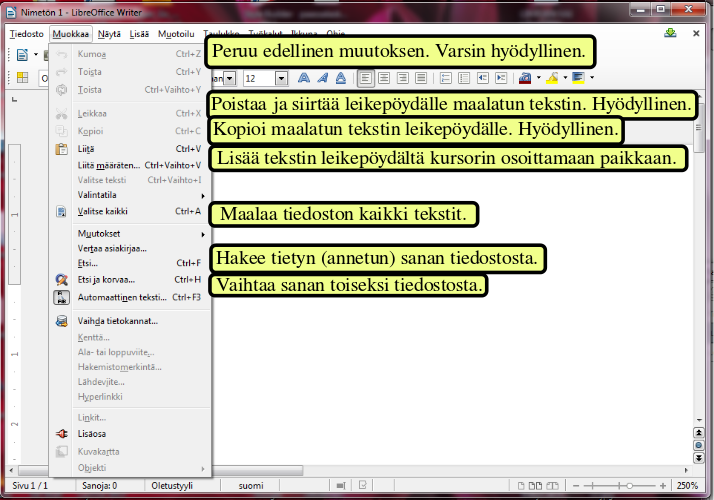Viewport: 714px width, 500px height.
Task: Open the Muotoilu menu
Action: click(x=176, y=34)
